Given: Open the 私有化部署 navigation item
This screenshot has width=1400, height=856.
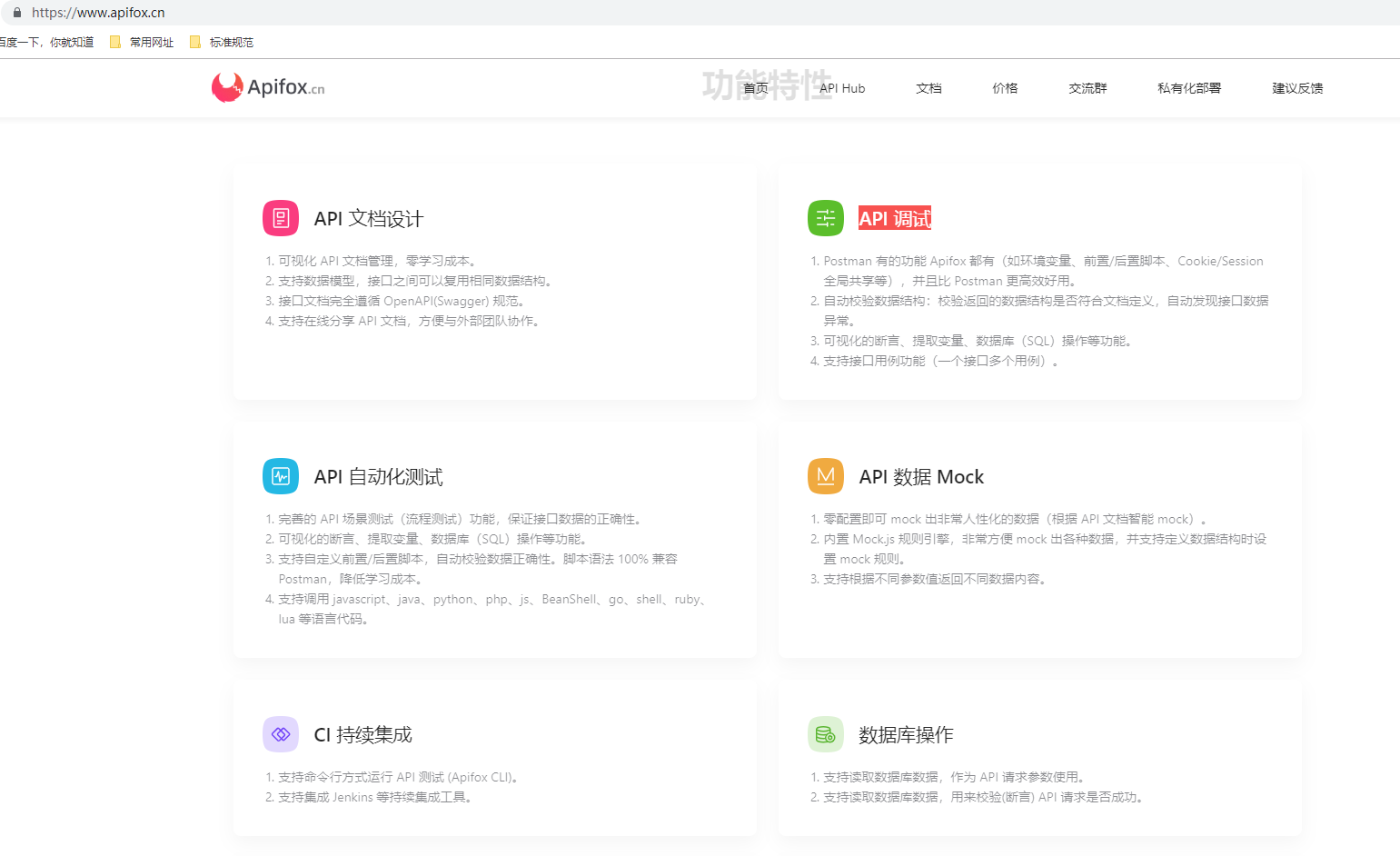Looking at the screenshot, I should pyautogui.click(x=1189, y=88).
